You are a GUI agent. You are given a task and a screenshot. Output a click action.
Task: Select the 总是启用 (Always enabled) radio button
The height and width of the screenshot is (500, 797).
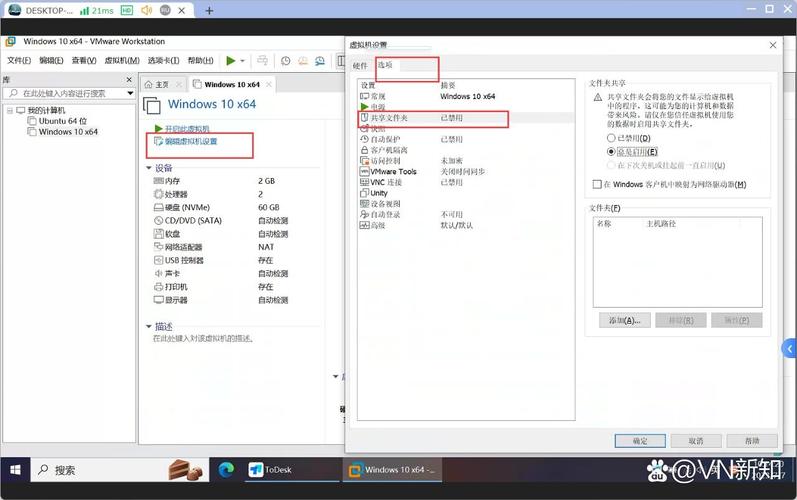click(x=612, y=151)
